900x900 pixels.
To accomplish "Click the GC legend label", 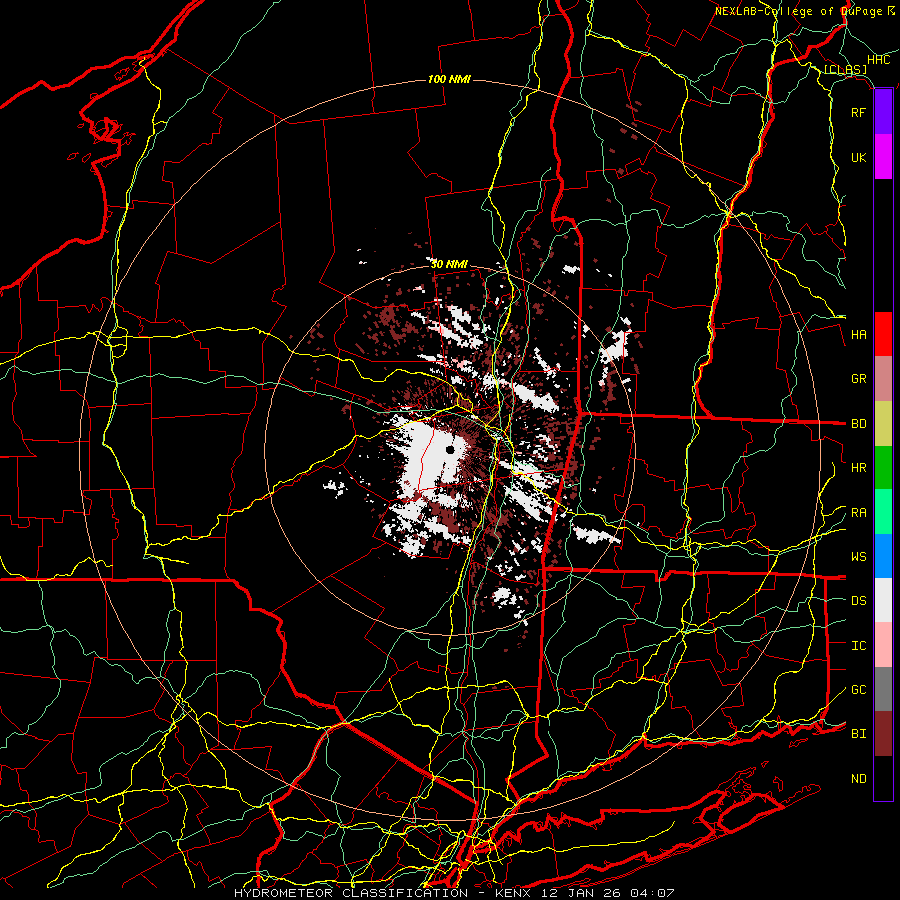I will click(x=859, y=689).
